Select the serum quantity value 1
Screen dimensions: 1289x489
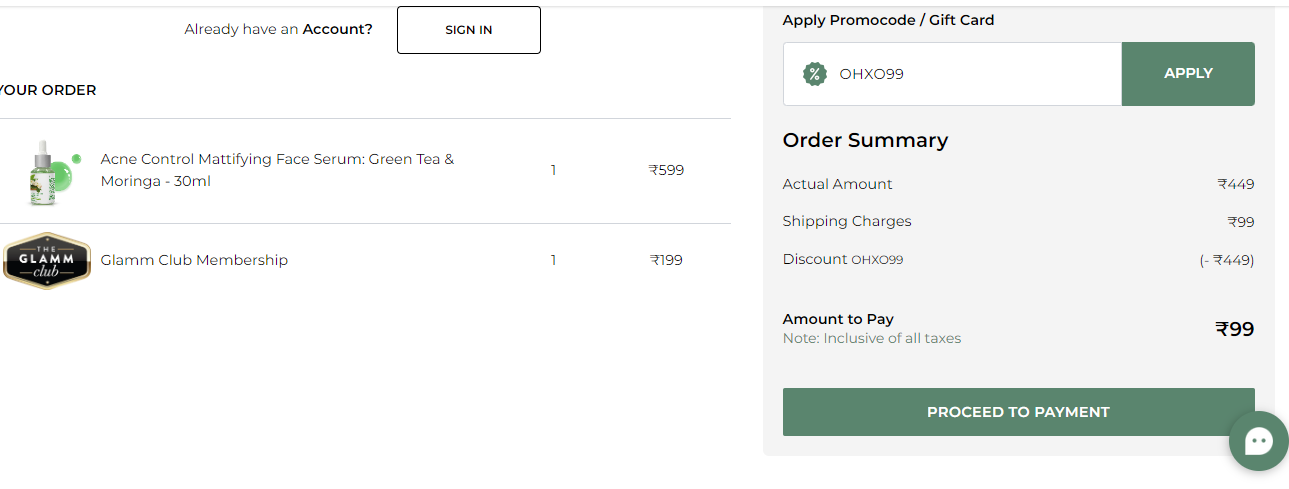[x=553, y=170]
